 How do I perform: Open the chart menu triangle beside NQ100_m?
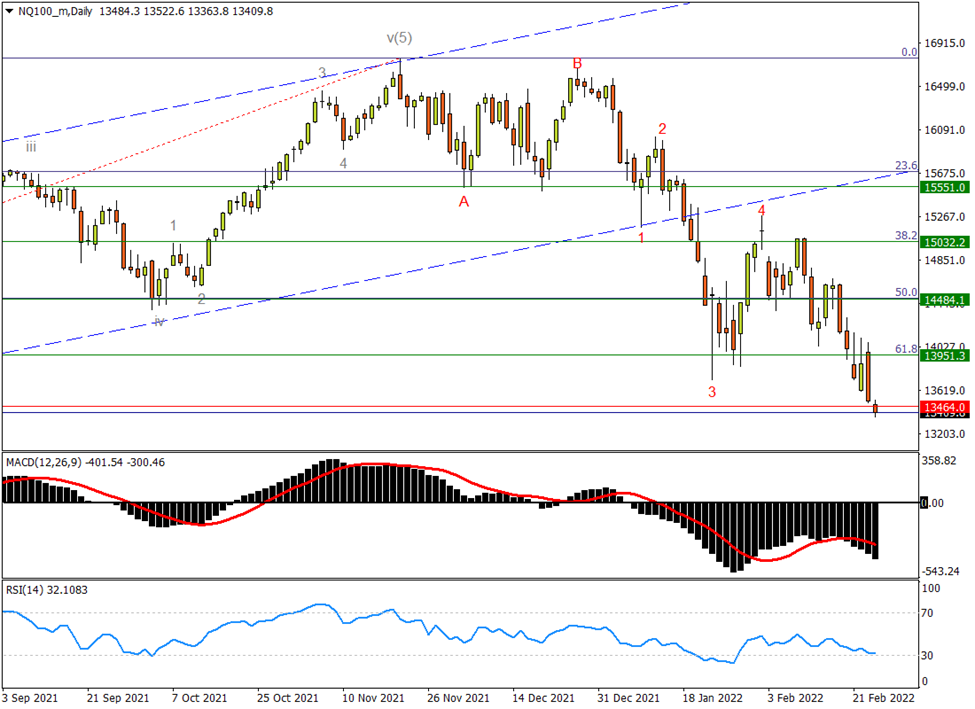pos(9,11)
